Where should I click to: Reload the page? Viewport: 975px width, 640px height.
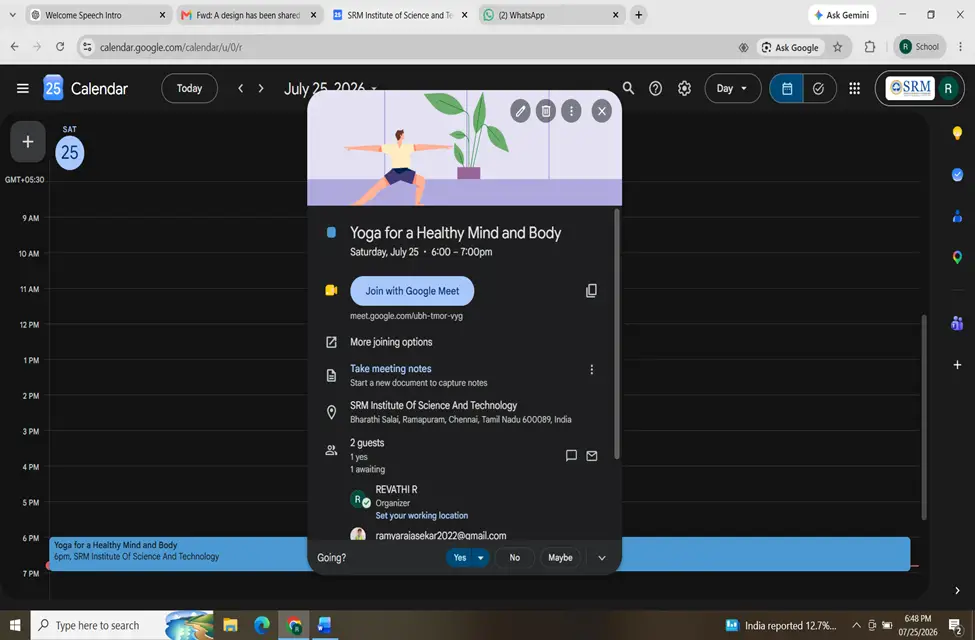click(x=60, y=47)
